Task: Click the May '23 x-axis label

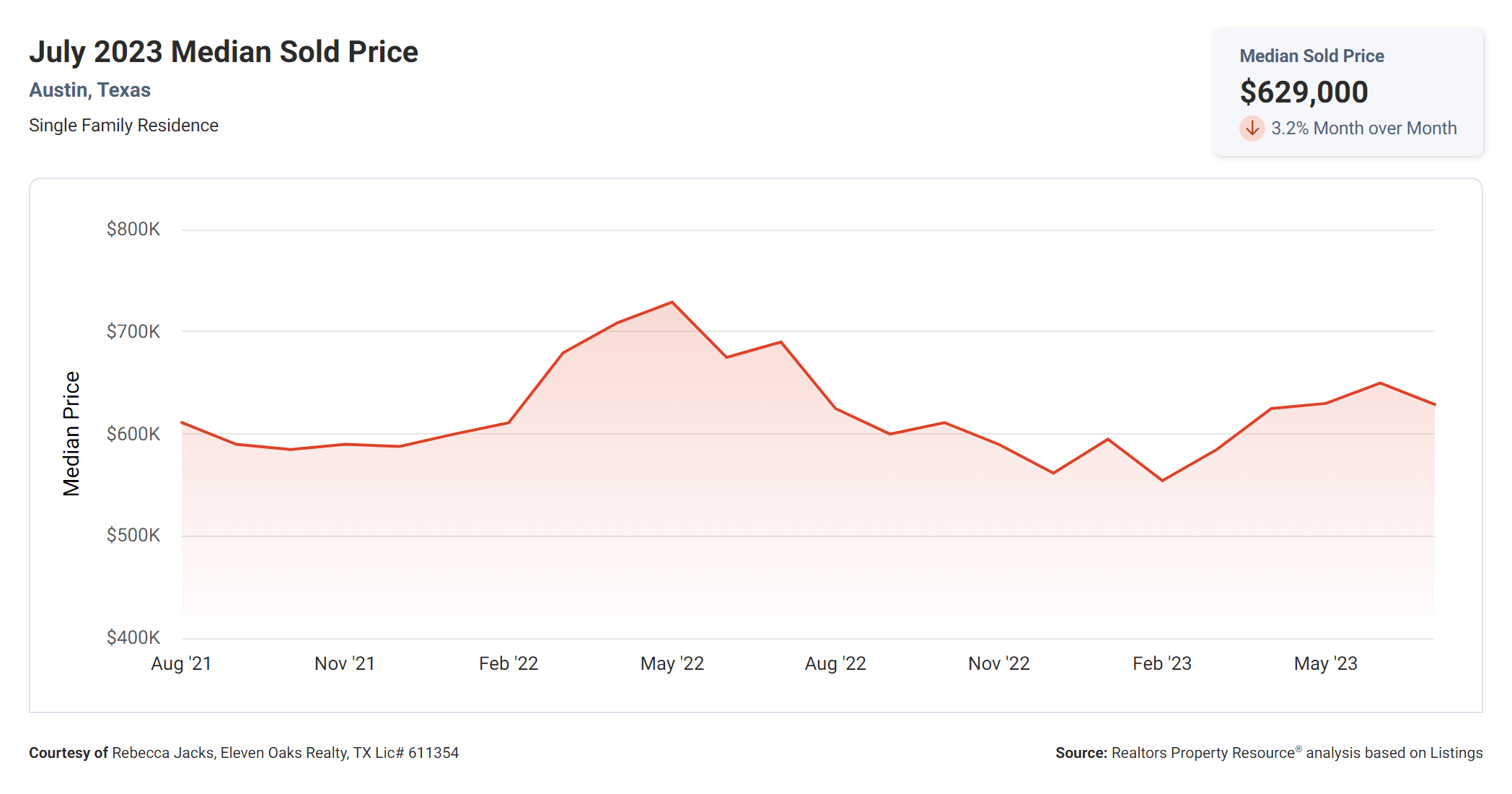Action: (1326, 663)
